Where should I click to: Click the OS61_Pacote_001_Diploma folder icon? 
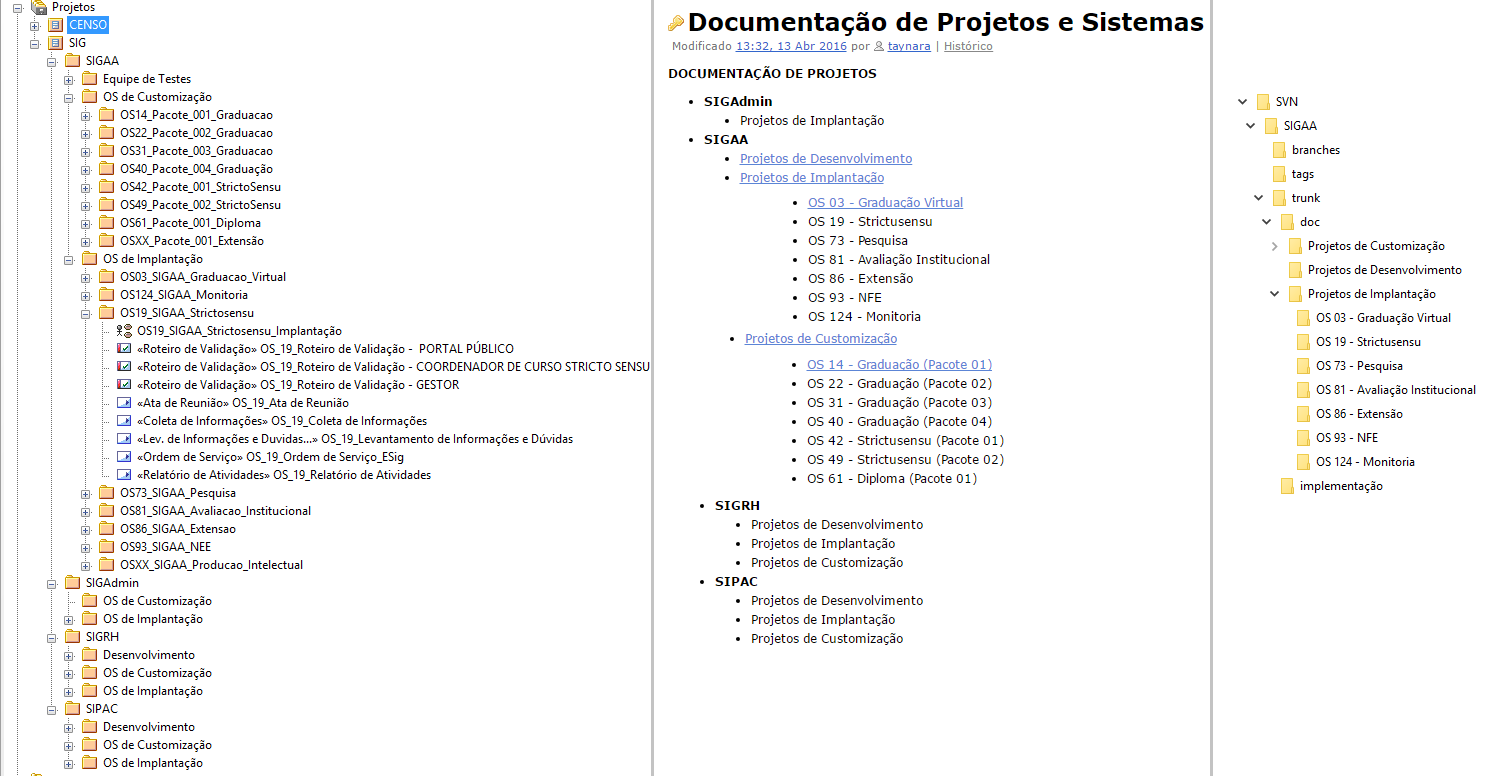point(107,223)
